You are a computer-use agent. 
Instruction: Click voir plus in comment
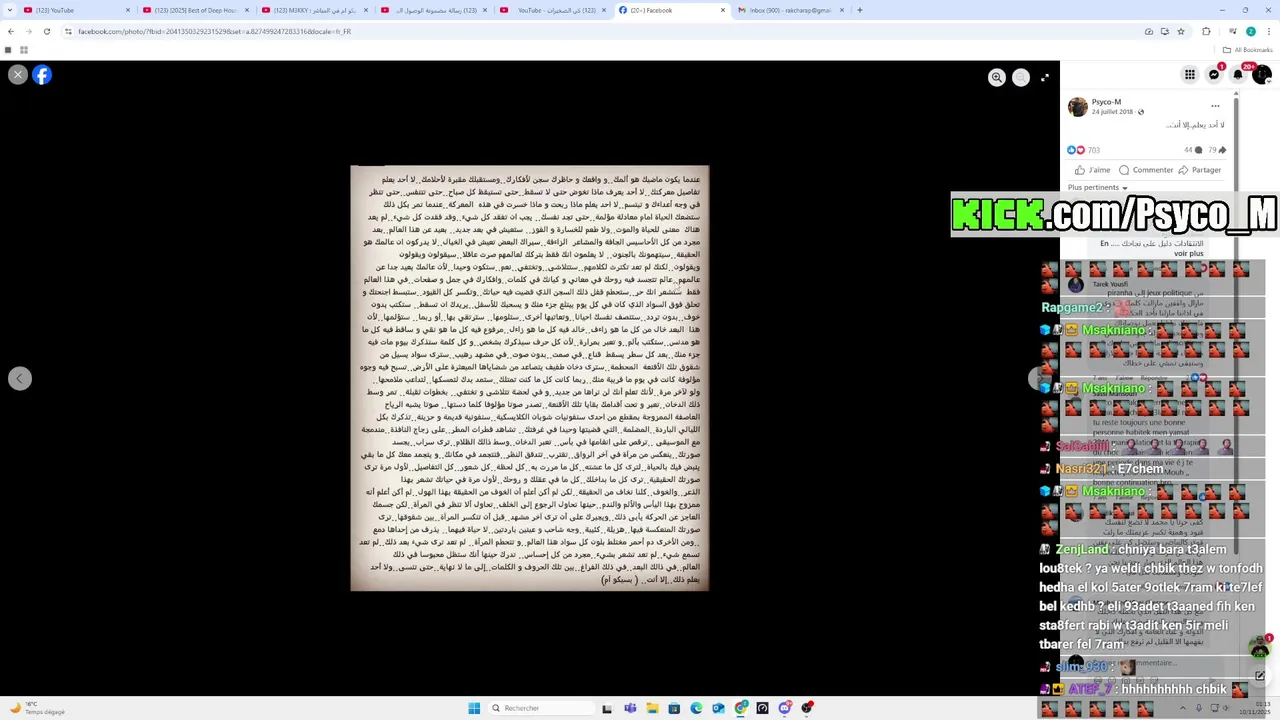[1189, 254]
